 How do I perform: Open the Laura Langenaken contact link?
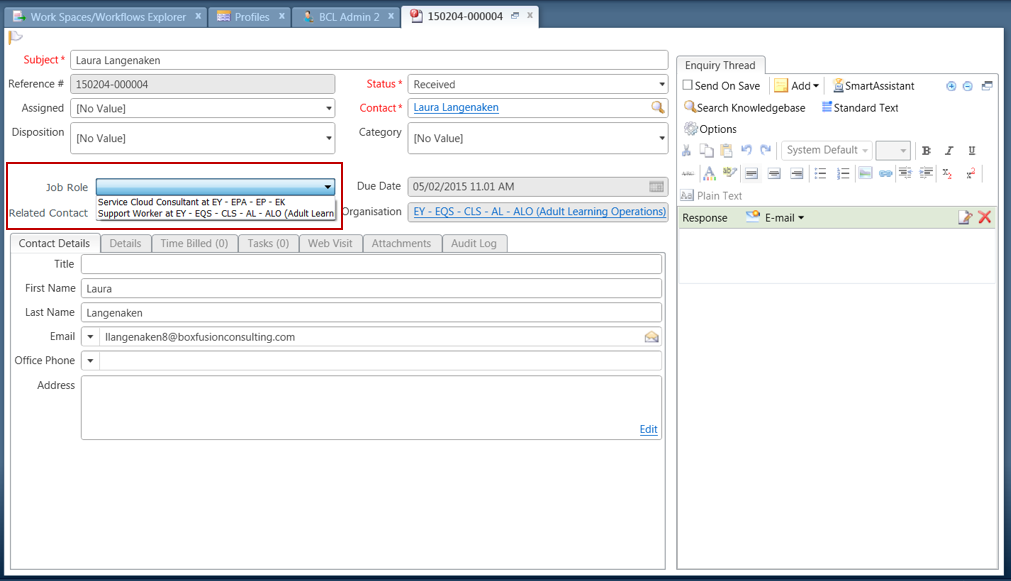pos(456,108)
